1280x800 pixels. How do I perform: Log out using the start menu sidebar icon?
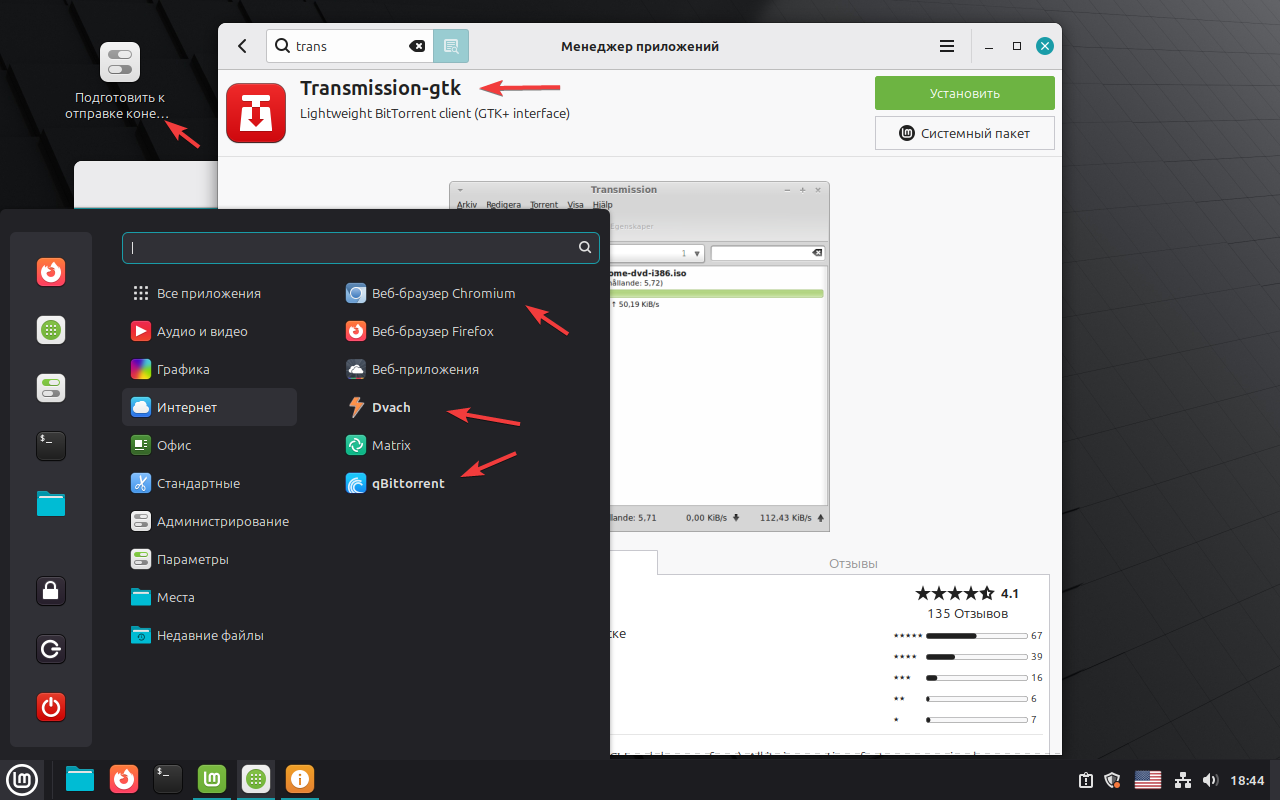coord(51,649)
